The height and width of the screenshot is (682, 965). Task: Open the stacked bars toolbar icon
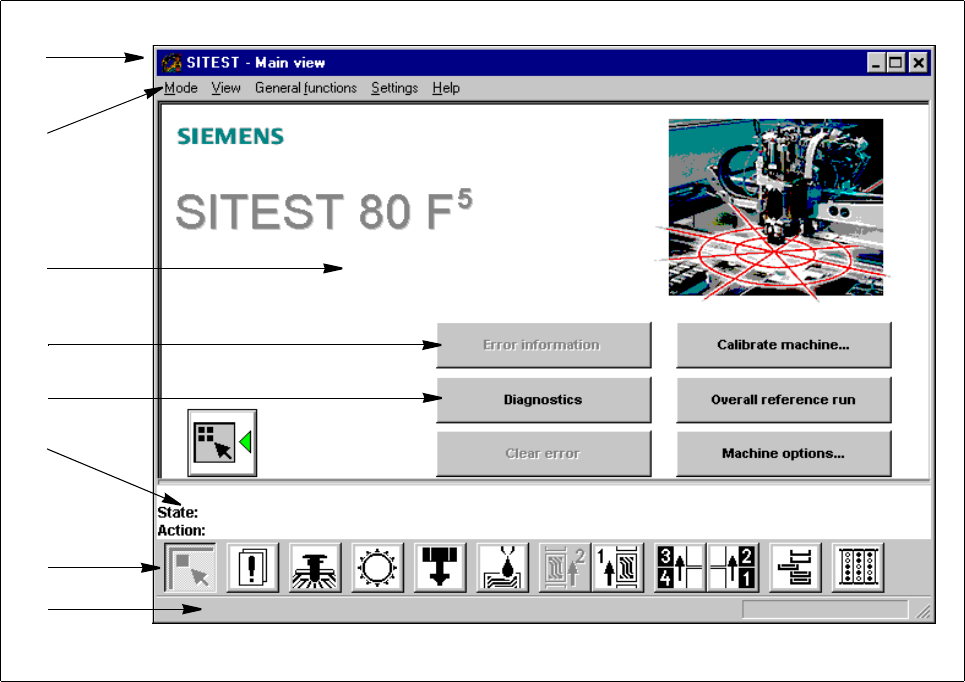tap(796, 568)
